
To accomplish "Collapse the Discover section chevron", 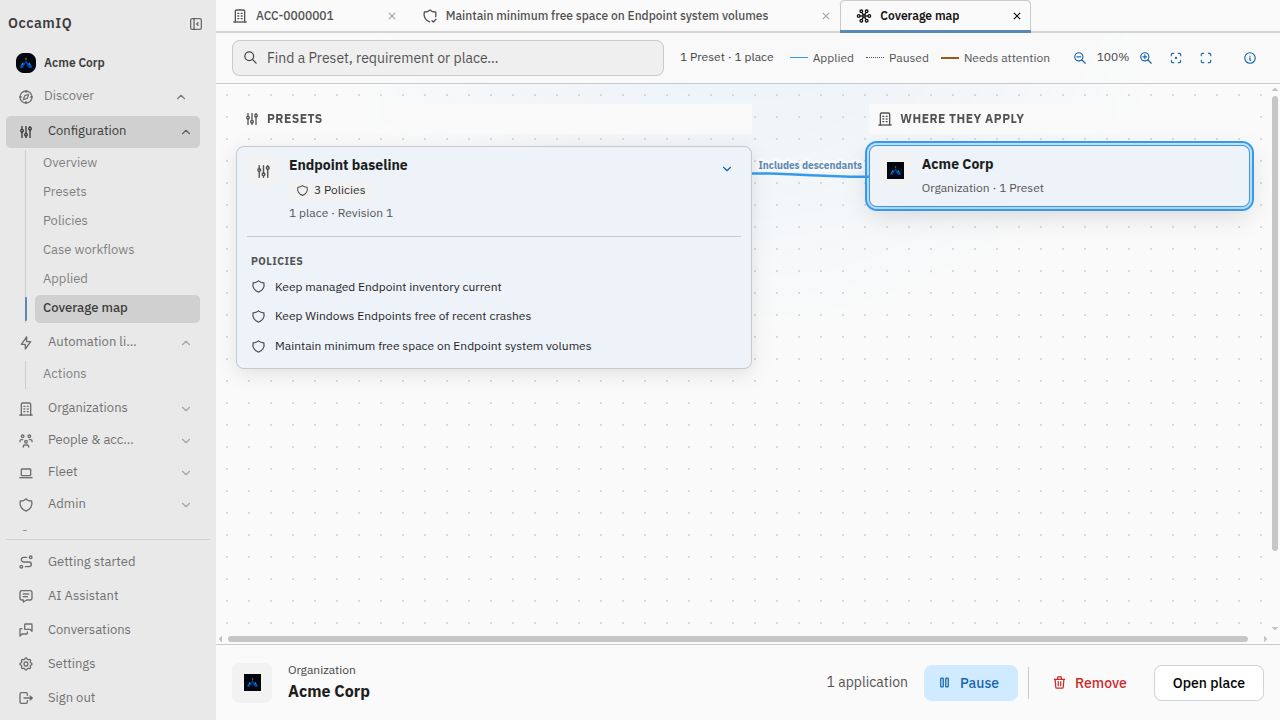I will pos(181,97).
